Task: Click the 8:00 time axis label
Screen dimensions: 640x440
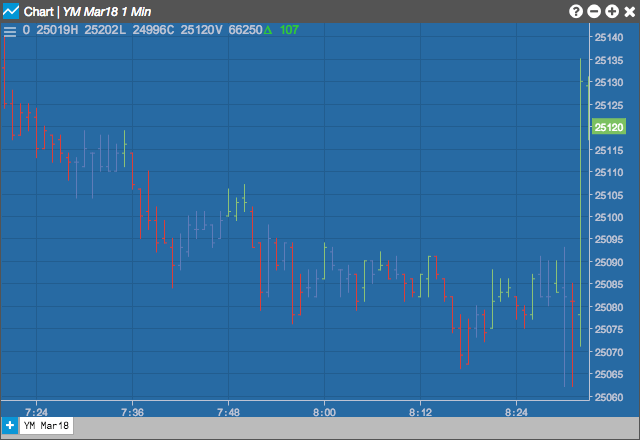Action: [324, 412]
